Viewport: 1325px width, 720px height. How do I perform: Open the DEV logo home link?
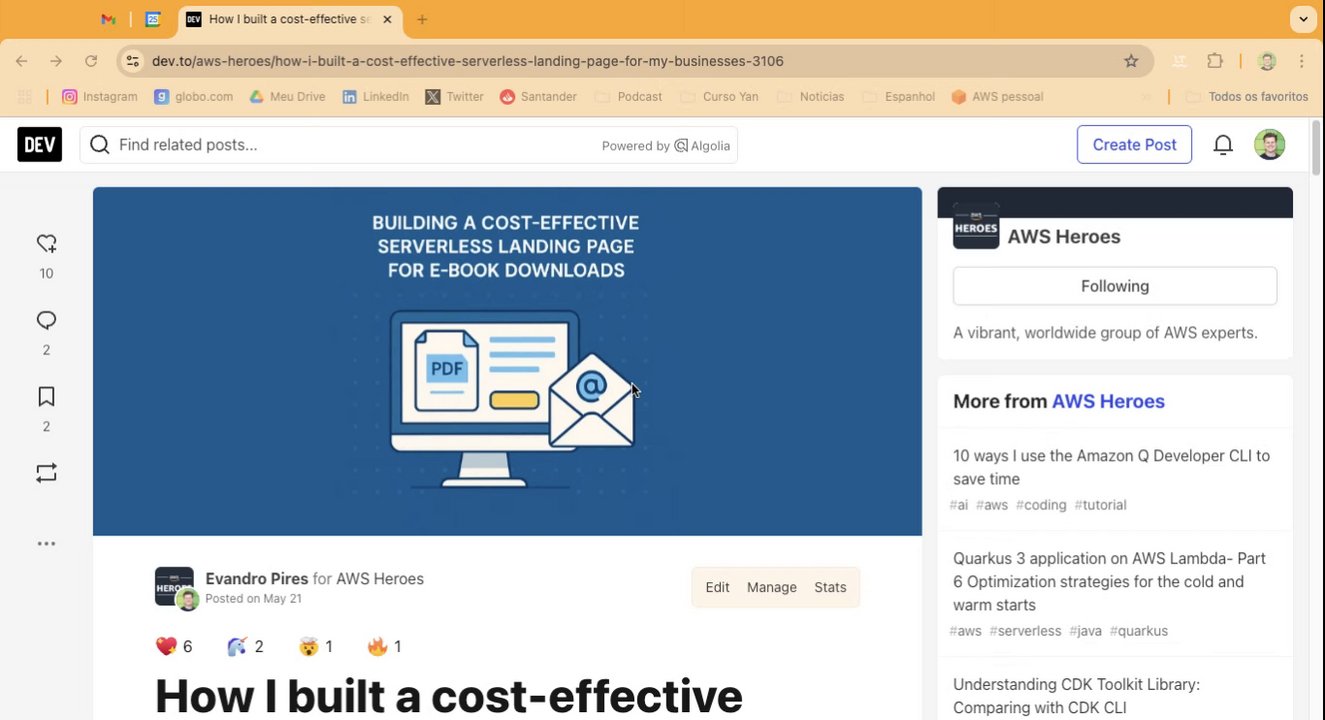tap(39, 144)
